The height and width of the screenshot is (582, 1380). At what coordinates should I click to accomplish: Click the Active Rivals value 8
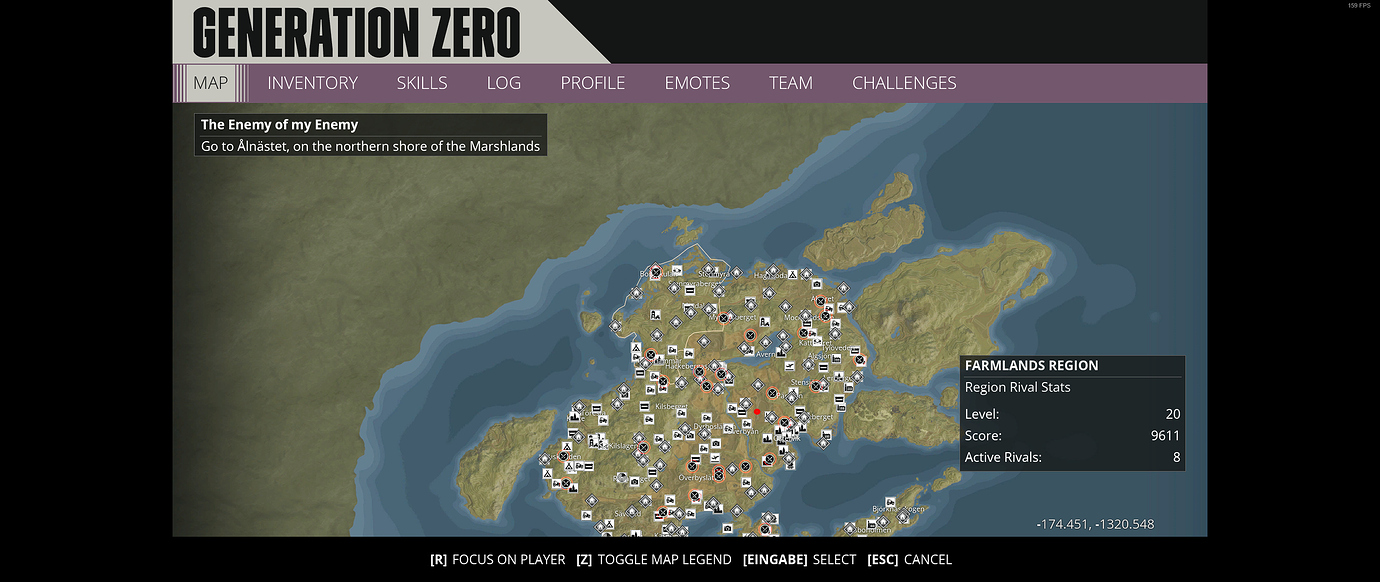(1177, 458)
